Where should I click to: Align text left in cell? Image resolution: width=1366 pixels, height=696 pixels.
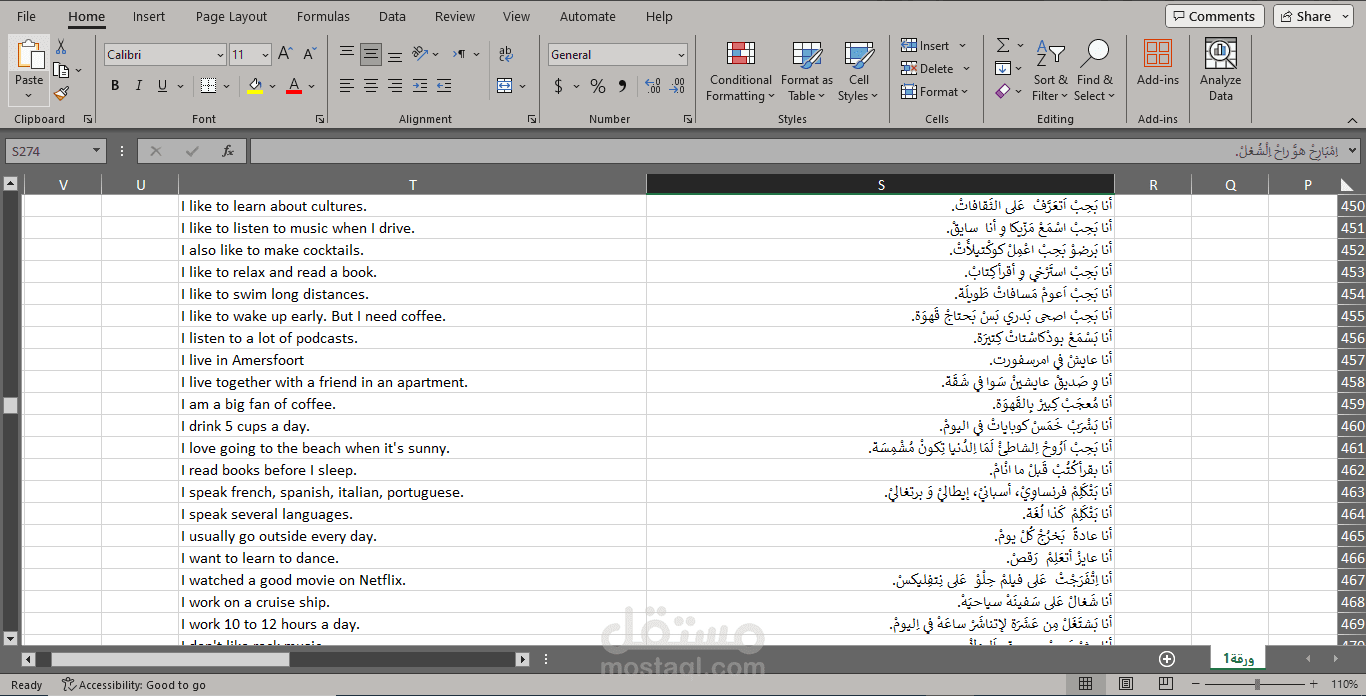pyautogui.click(x=347, y=86)
